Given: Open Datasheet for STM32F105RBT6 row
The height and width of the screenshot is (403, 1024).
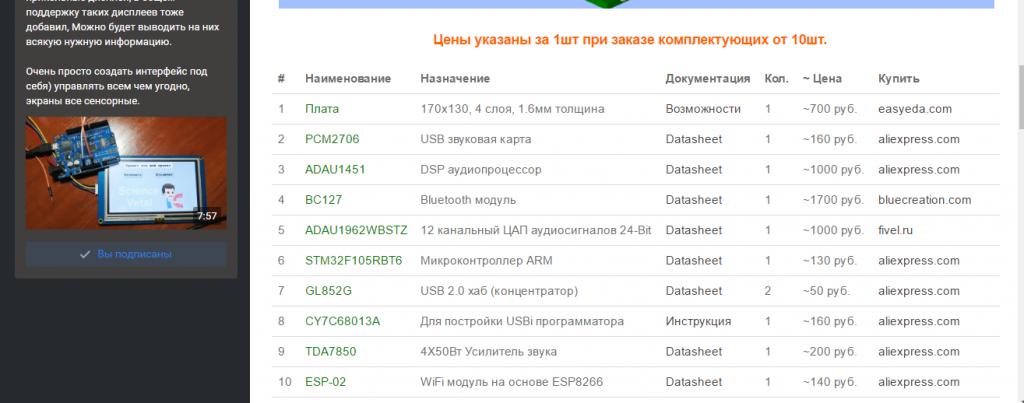Looking at the screenshot, I should [694, 261].
